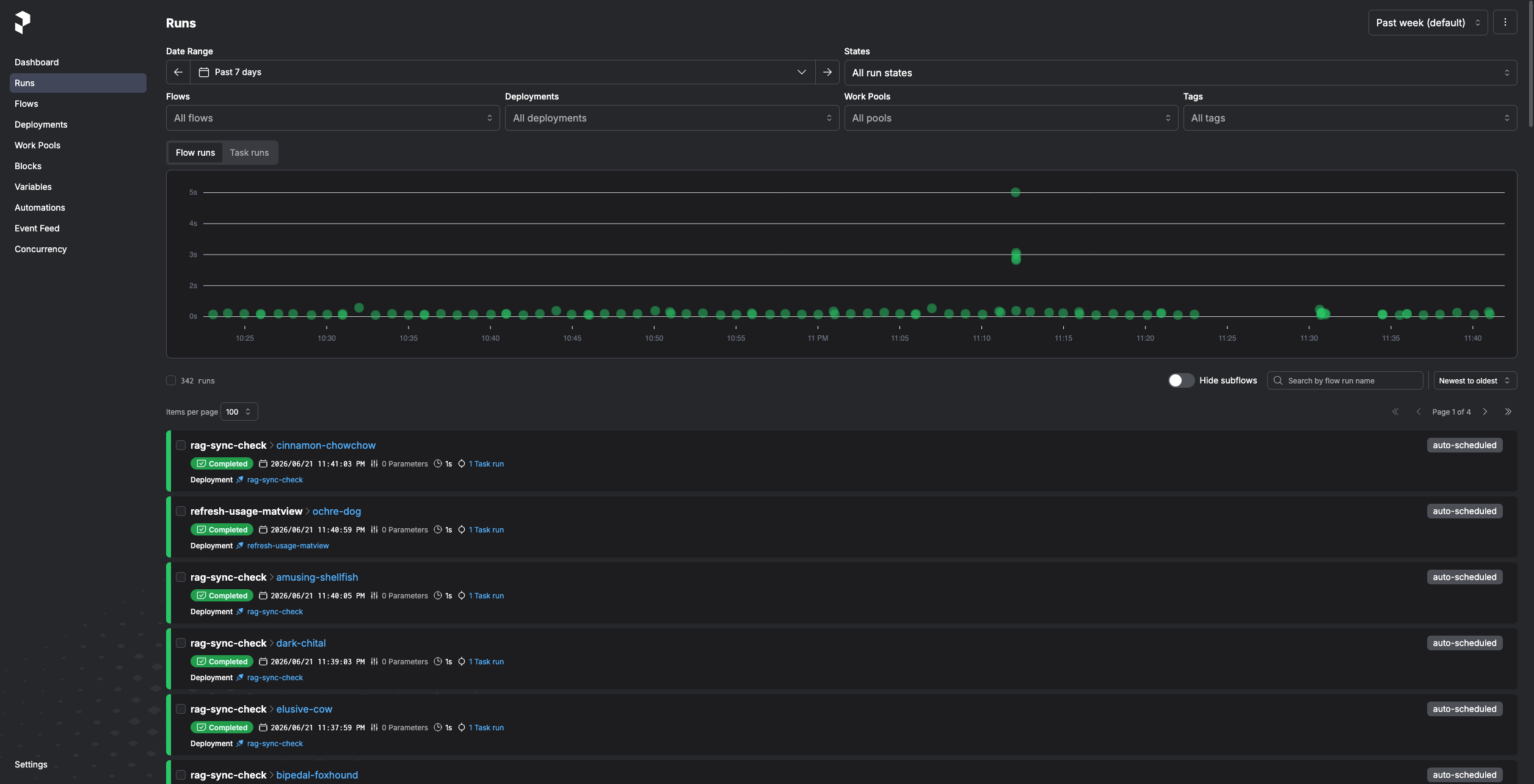Open All deployments dropdown

(x=672, y=118)
